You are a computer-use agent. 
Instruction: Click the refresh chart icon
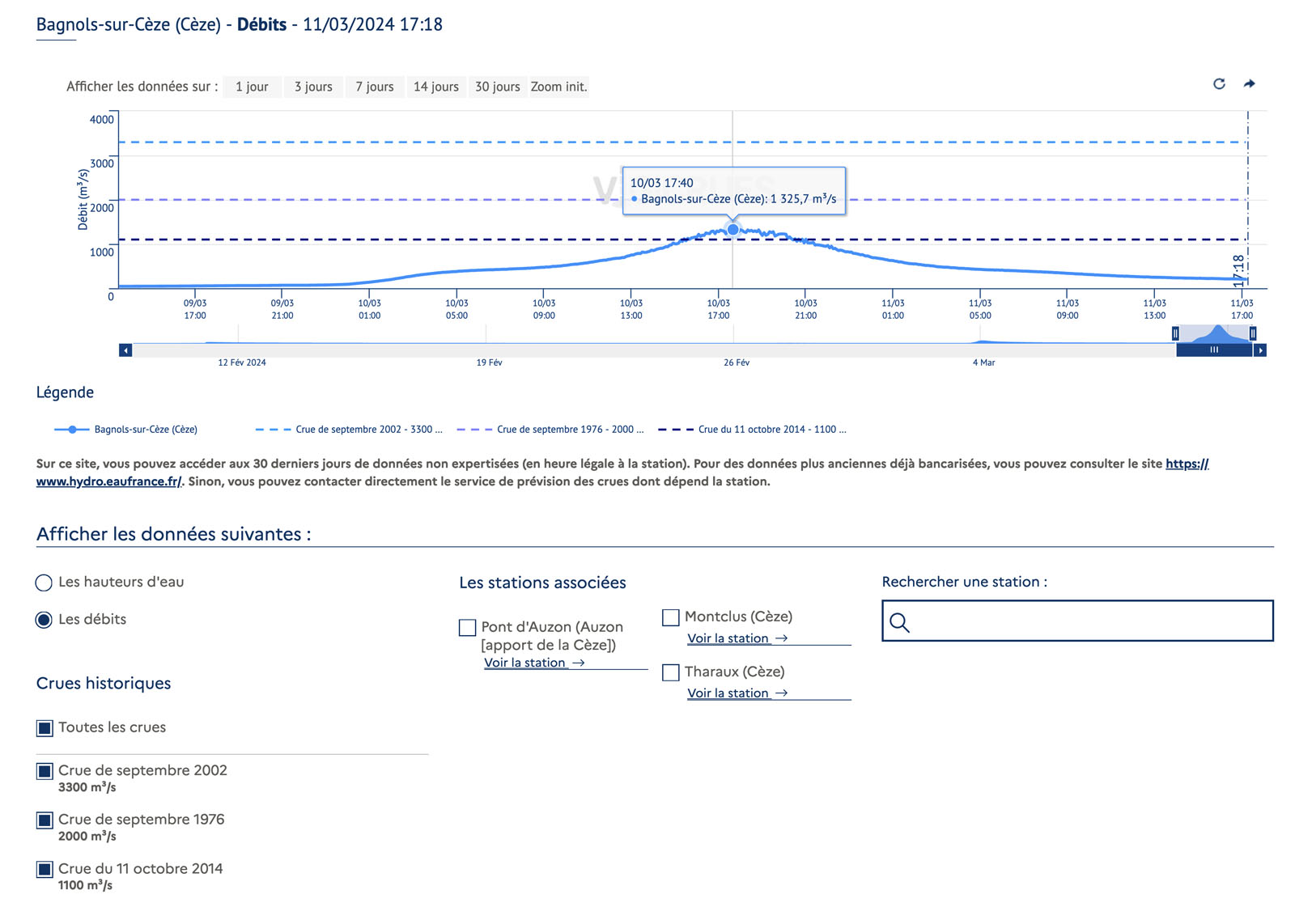pos(1219,84)
